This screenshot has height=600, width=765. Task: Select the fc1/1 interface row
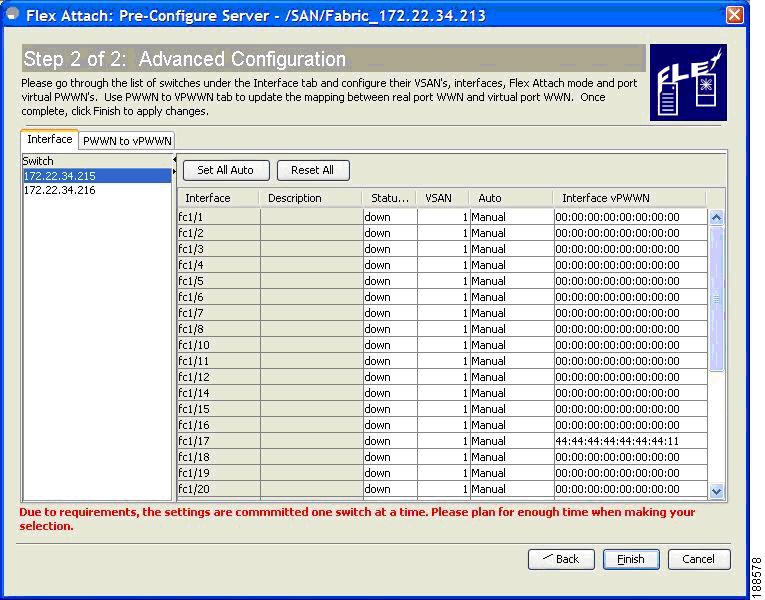coord(219,217)
